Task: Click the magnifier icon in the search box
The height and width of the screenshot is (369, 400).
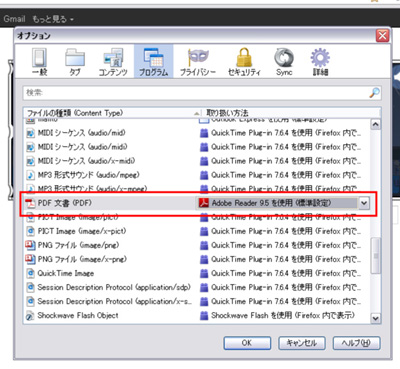Action: [374, 93]
